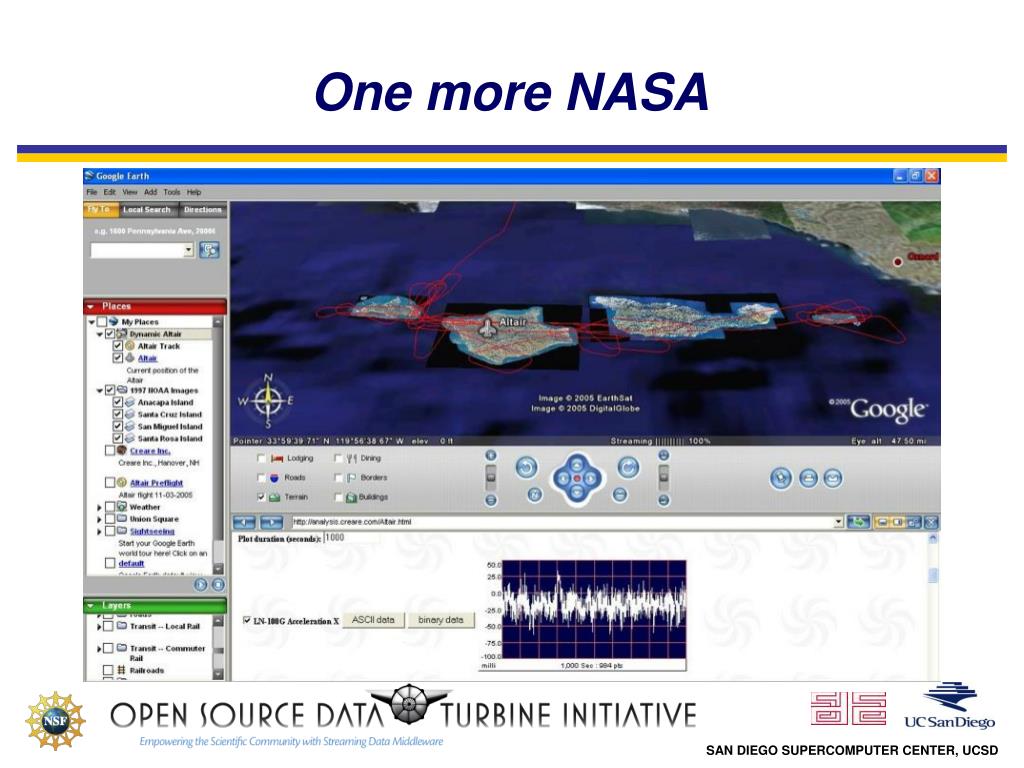Collapse the Dynamic Altair folder
The height and width of the screenshot is (768, 1024).
[100, 334]
